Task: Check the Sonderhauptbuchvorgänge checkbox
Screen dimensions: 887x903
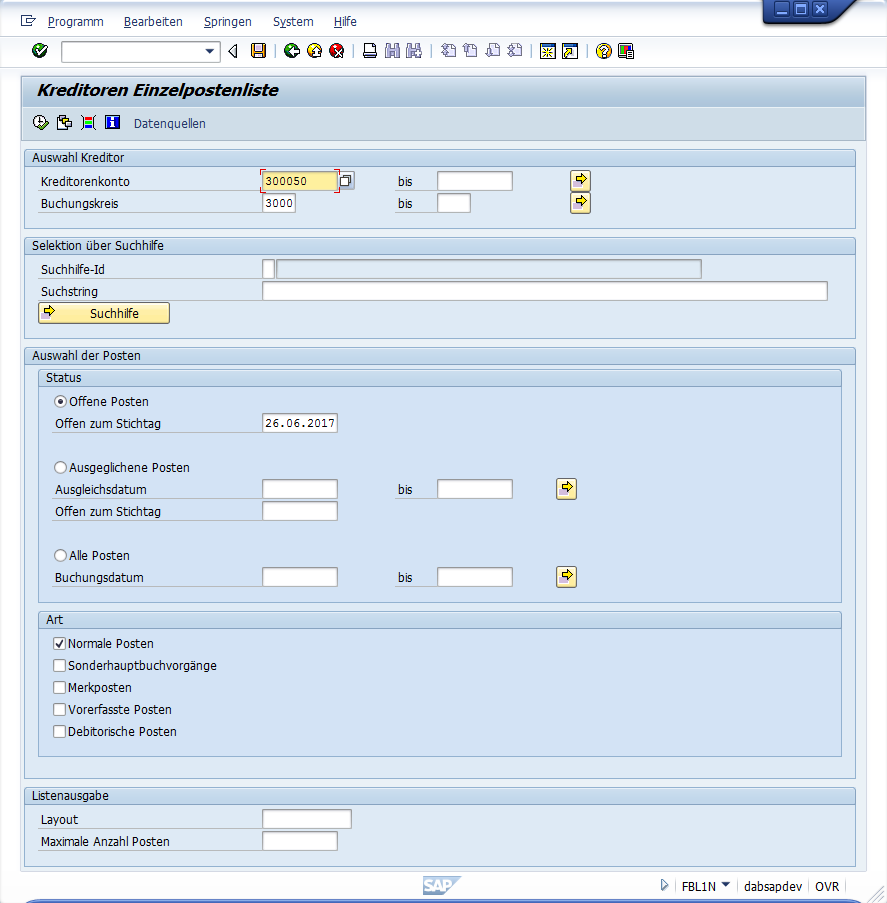Action: click(x=59, y=665)
